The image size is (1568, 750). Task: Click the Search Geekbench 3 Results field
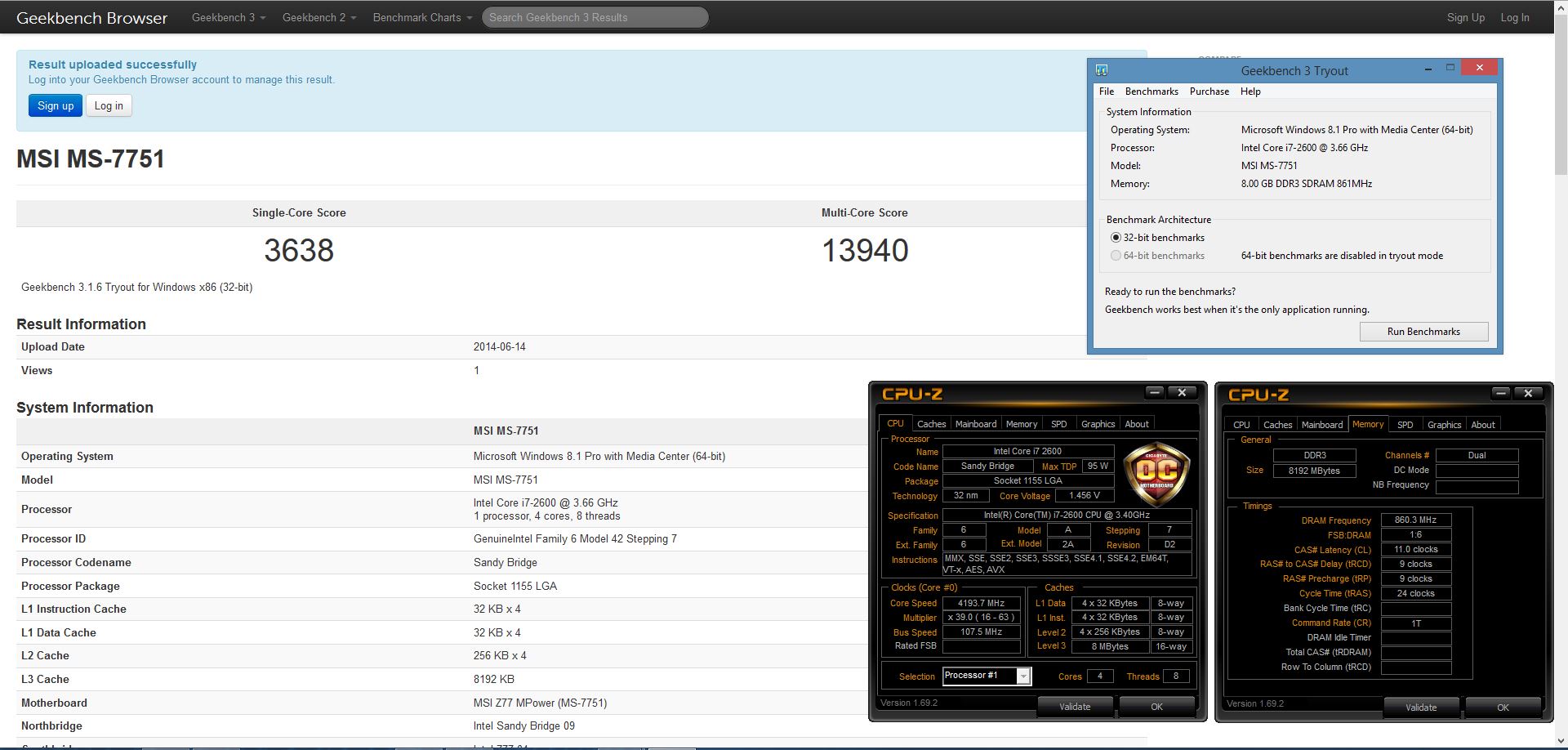(x=595, y=17)
